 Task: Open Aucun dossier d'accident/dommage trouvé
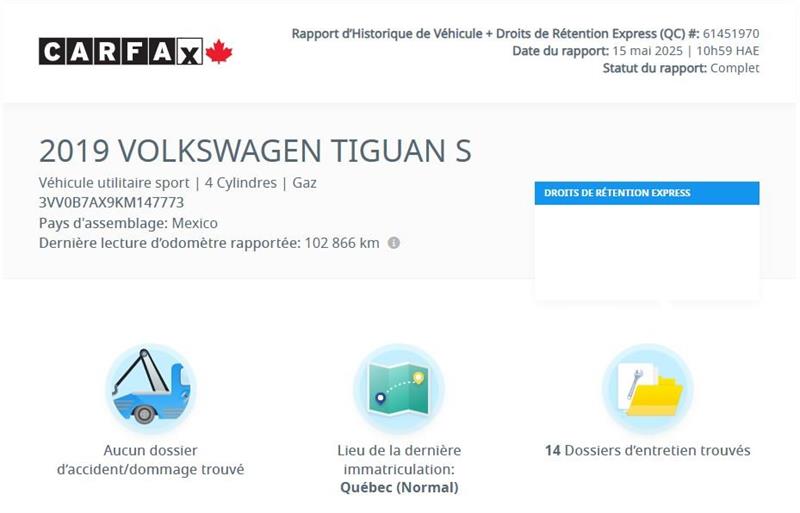(151, 460)
